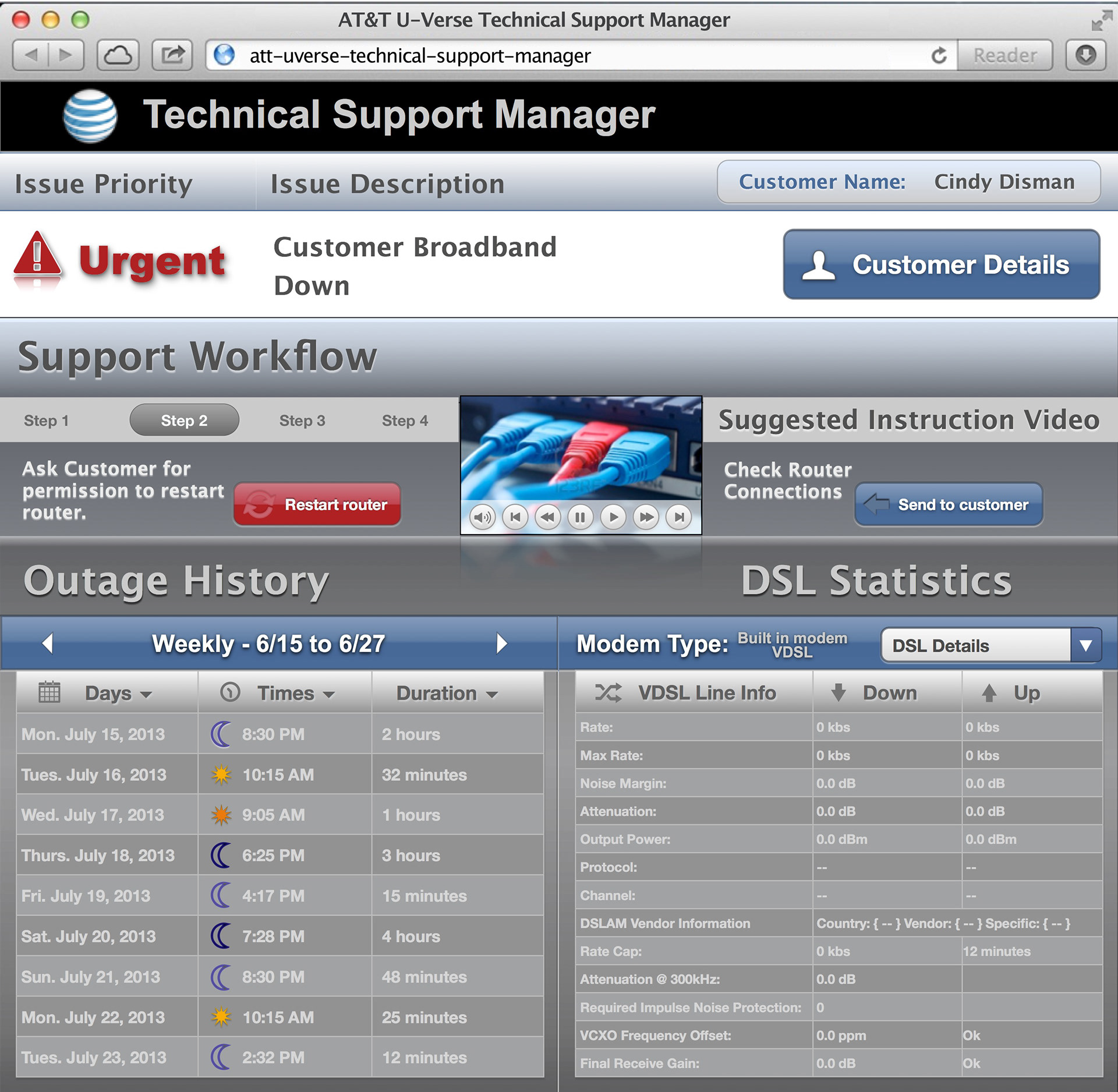Click the 'Output Power:' row label
This screenshot has width=1118, height=1092.
[x=625, y=839]
